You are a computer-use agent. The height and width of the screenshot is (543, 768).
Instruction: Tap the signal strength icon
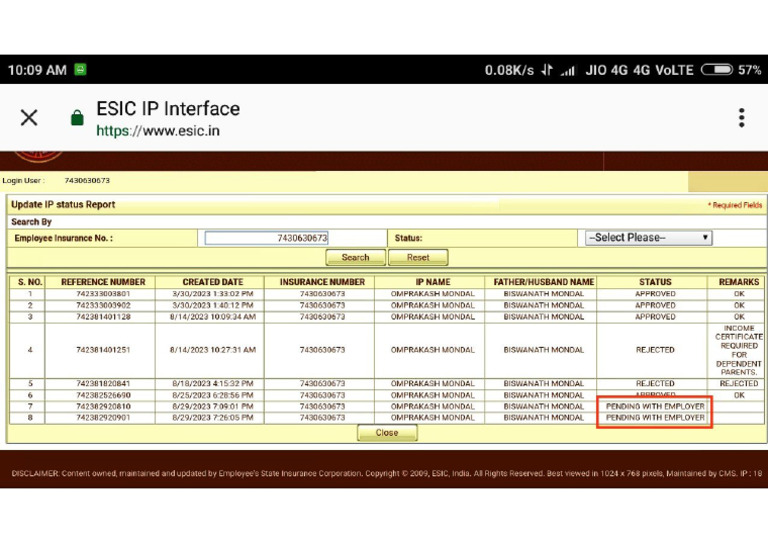tap(568, 71)
